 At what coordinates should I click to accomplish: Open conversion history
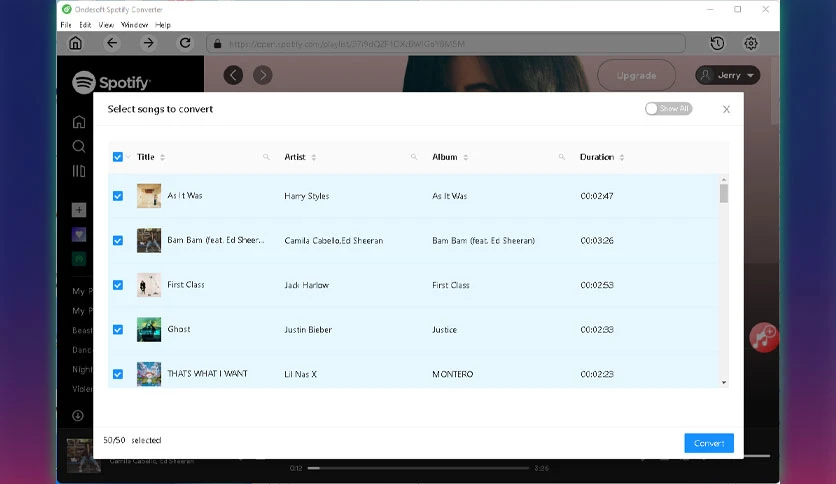pyautogui.click(x=717, y=44)
